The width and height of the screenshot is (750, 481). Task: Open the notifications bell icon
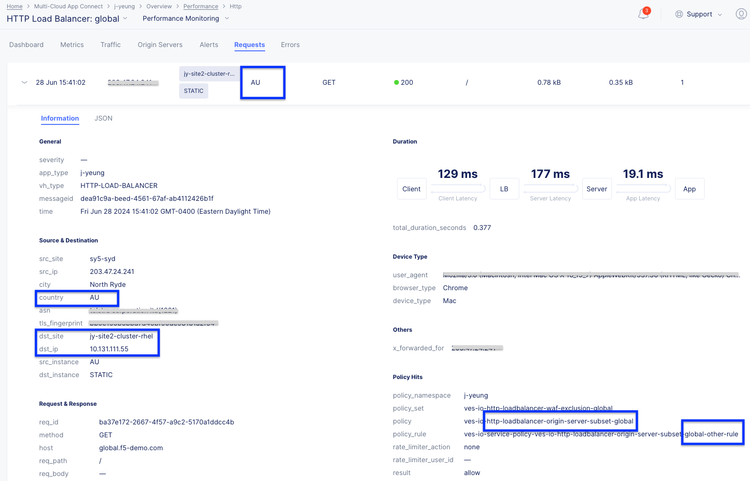643,14
